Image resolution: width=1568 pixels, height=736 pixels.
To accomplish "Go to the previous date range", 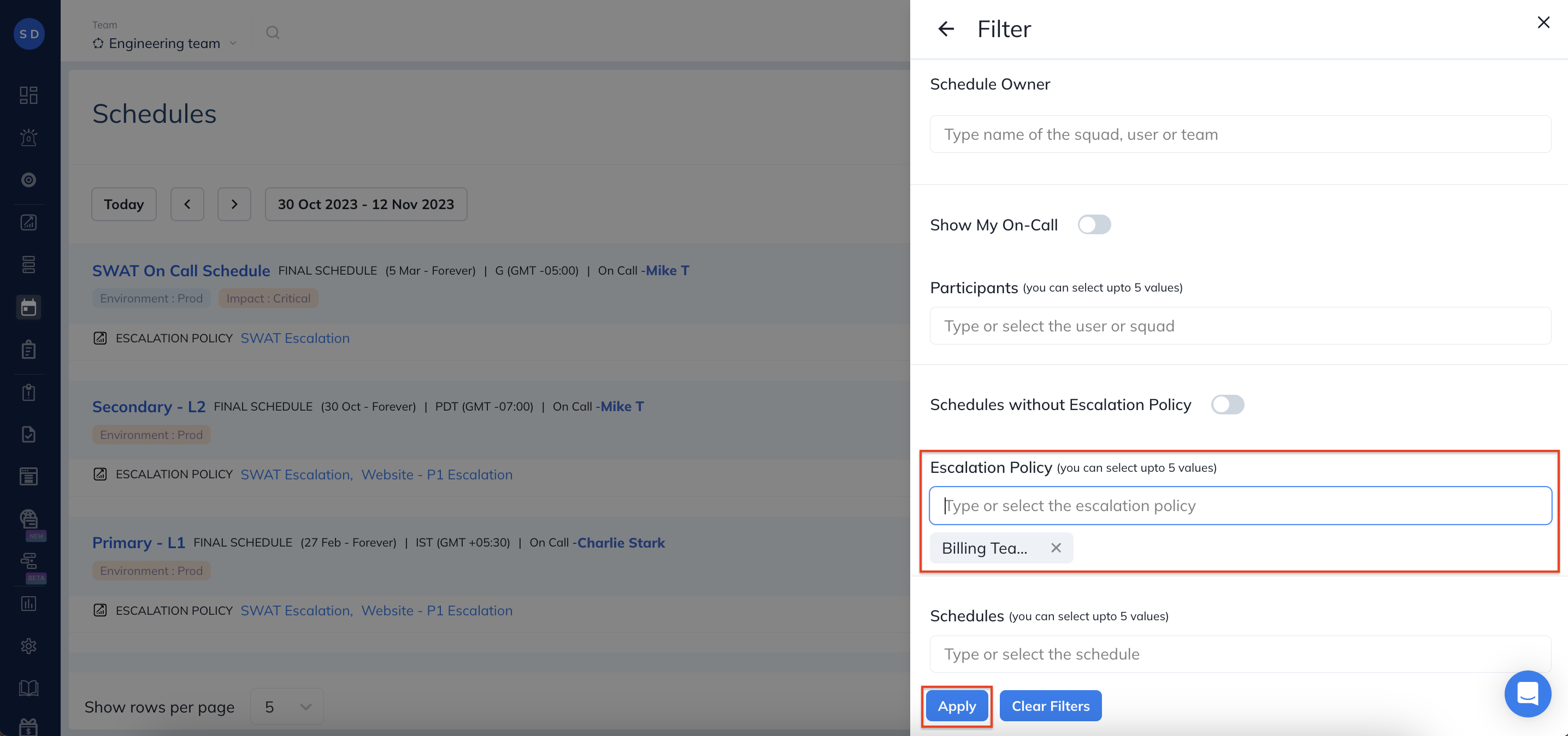I will click(187, 204).
